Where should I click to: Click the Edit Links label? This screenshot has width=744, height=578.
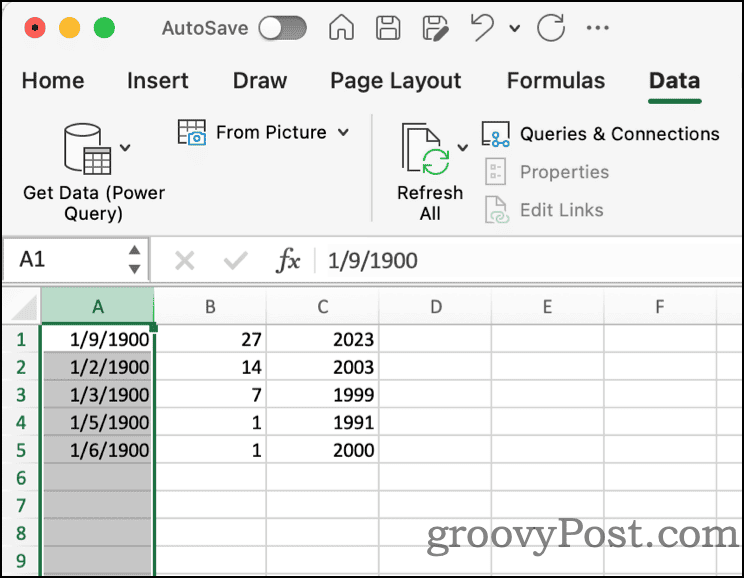click(x=562, y=210)
